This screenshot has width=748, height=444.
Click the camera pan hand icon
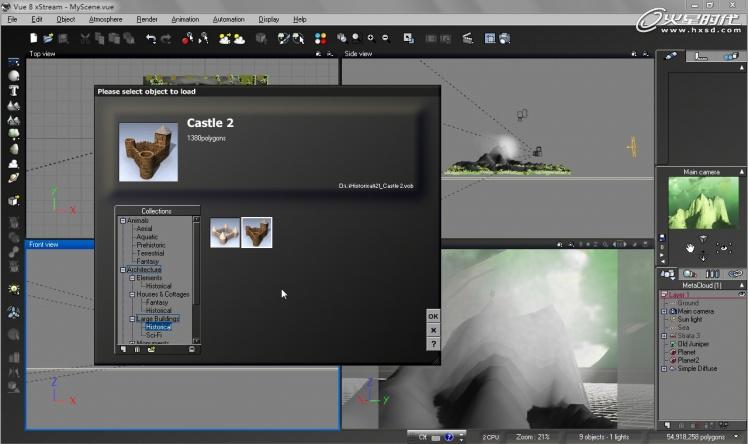(x=690, y=248)
